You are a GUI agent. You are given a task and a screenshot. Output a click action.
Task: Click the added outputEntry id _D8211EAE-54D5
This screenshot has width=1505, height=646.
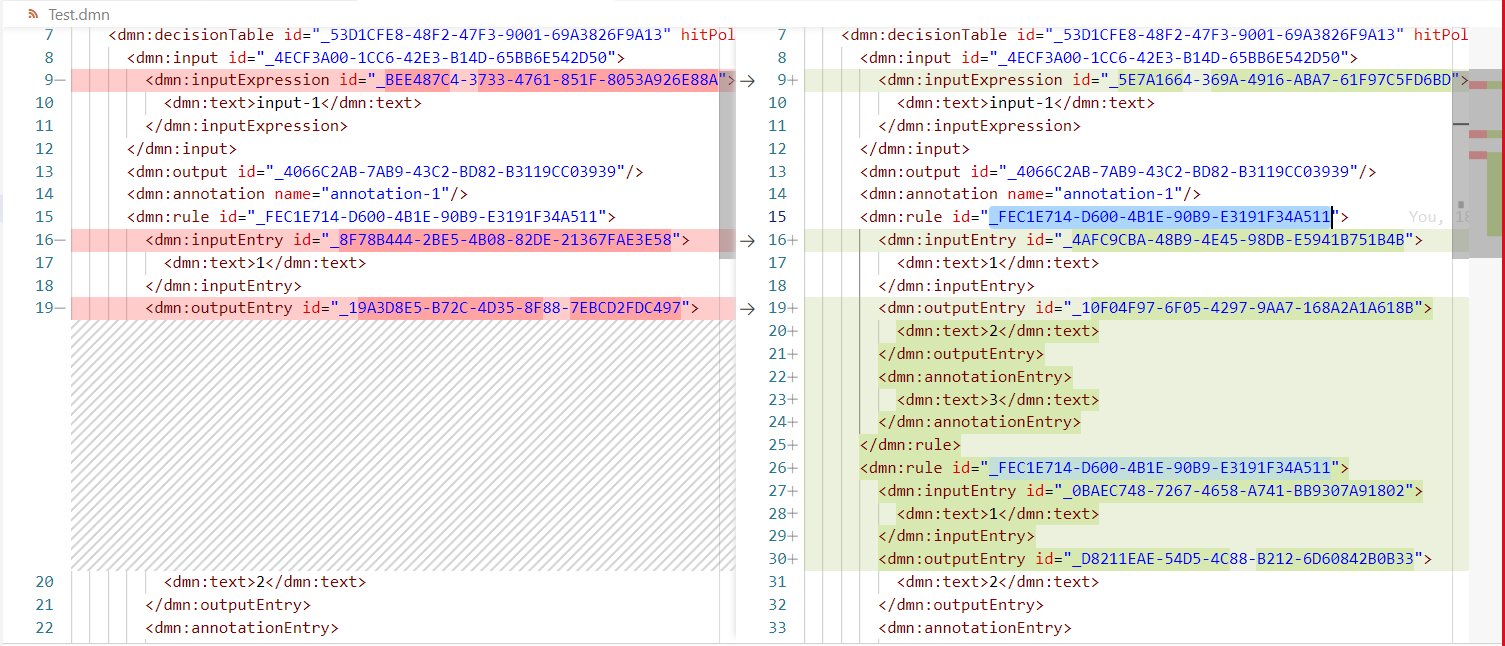(1244, 559)
